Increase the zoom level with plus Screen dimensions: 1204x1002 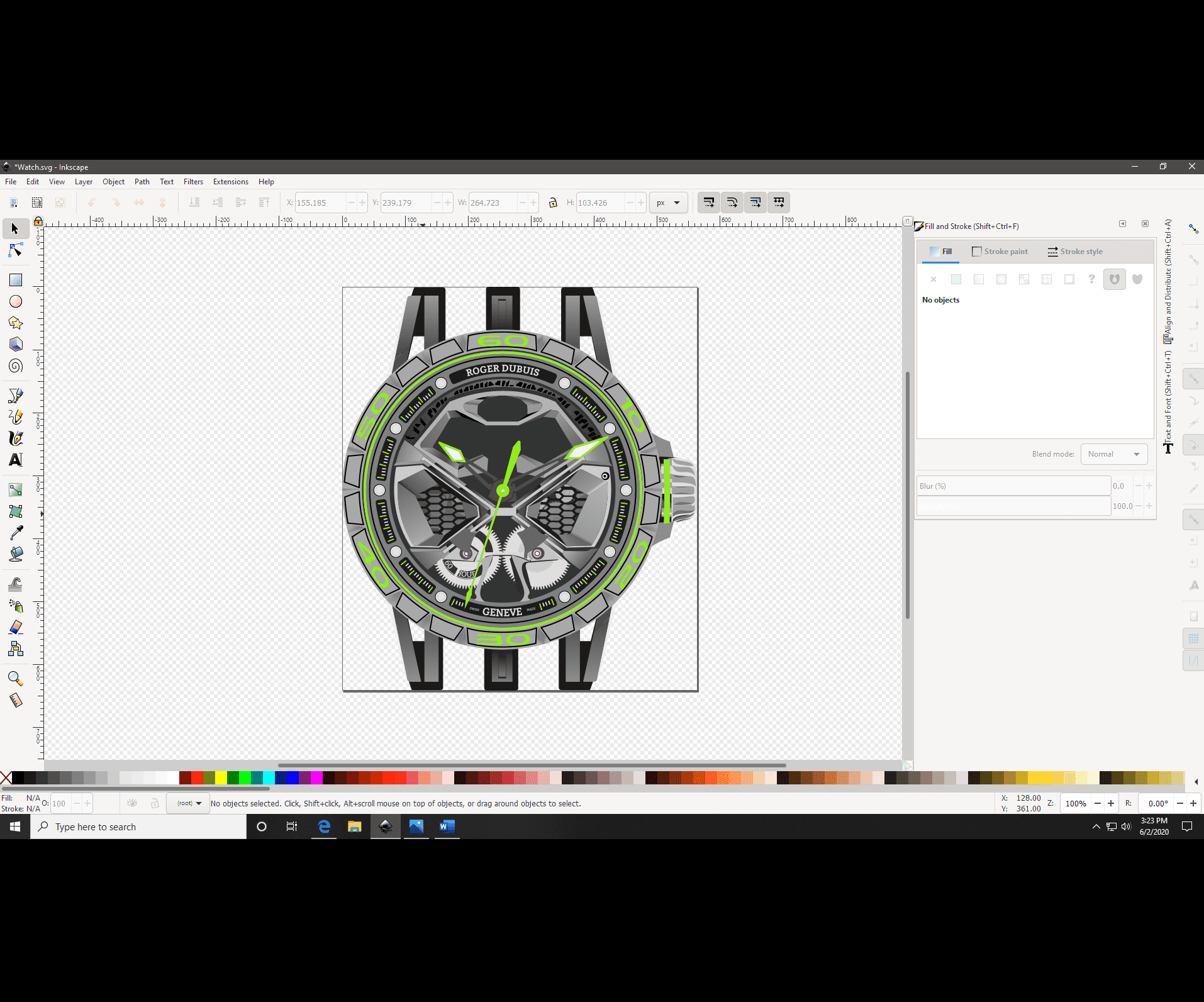click(x=1111, y=803)
